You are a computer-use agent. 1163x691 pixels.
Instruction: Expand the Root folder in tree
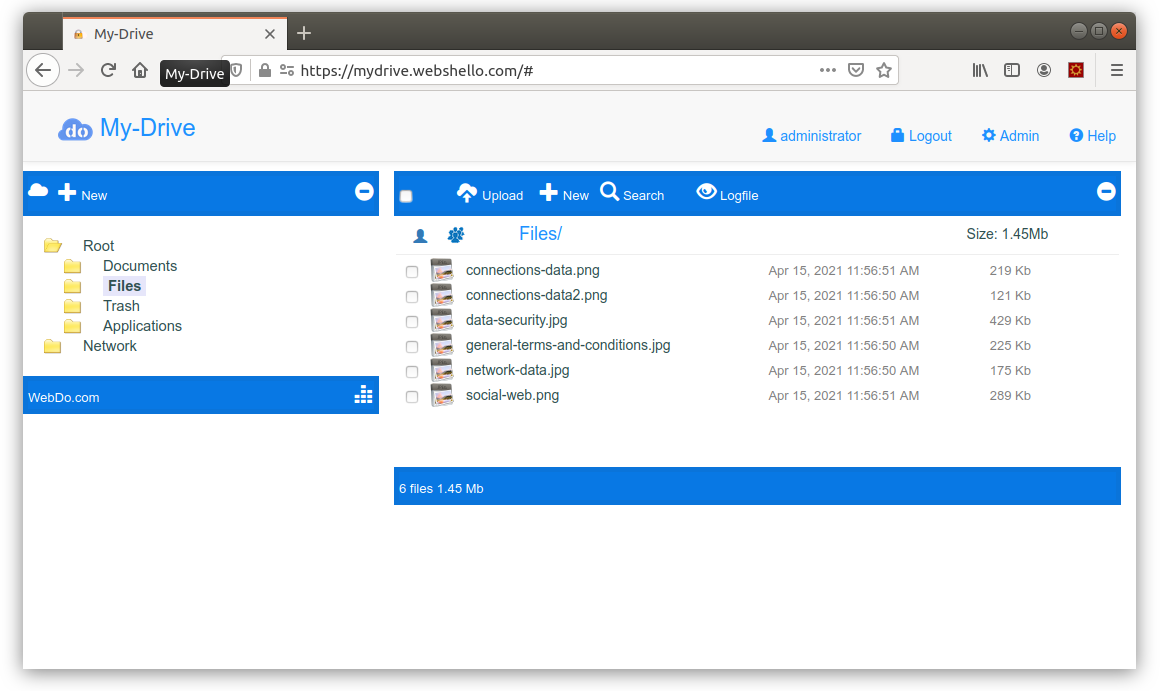pos(53,246)
